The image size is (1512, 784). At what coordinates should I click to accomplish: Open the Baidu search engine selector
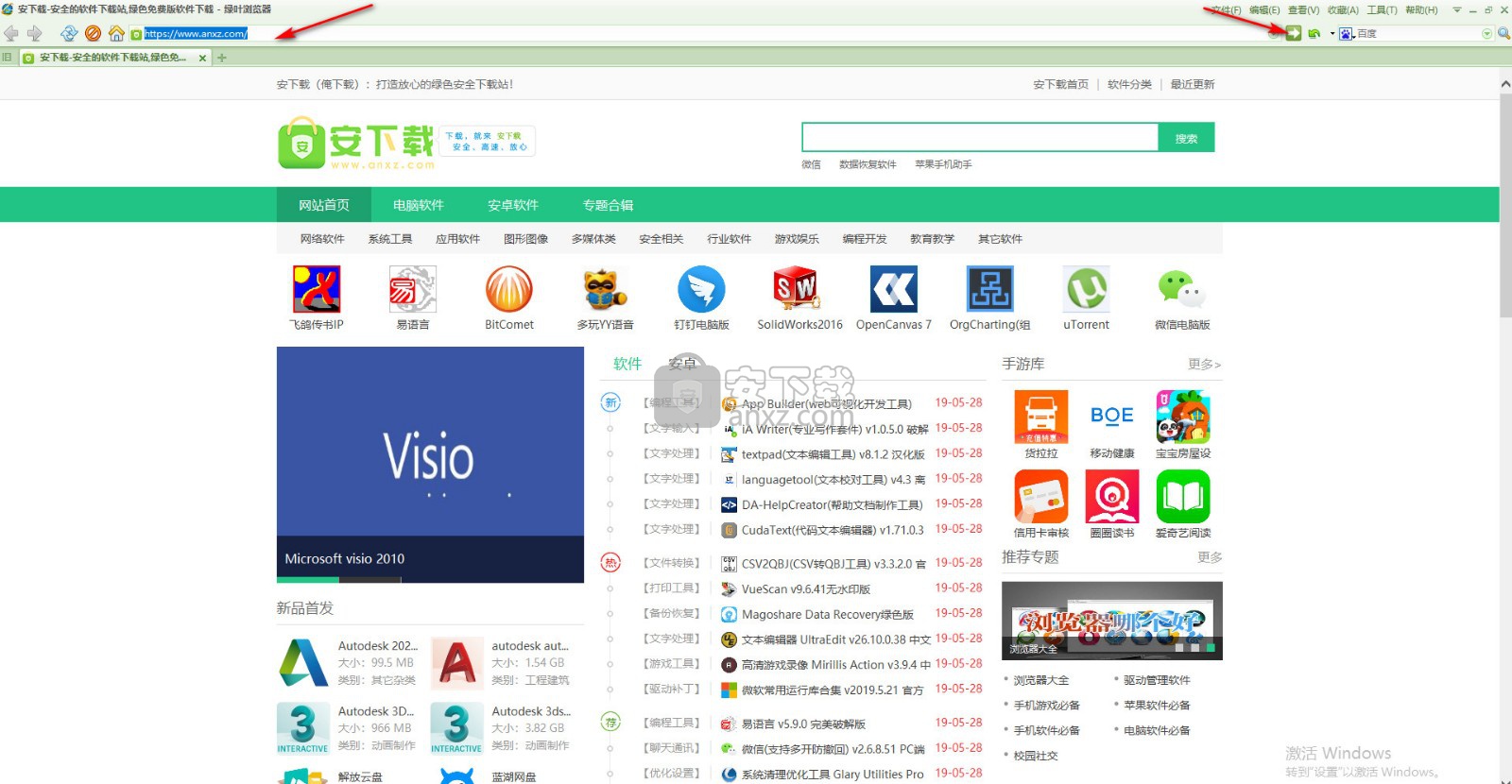(1347, 34)
